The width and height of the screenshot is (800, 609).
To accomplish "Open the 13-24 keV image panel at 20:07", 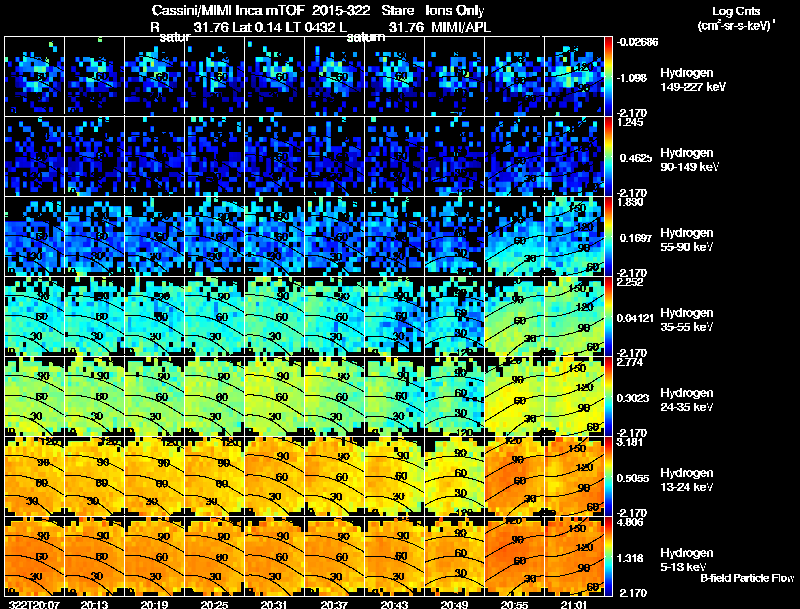I will pos(34,476).
